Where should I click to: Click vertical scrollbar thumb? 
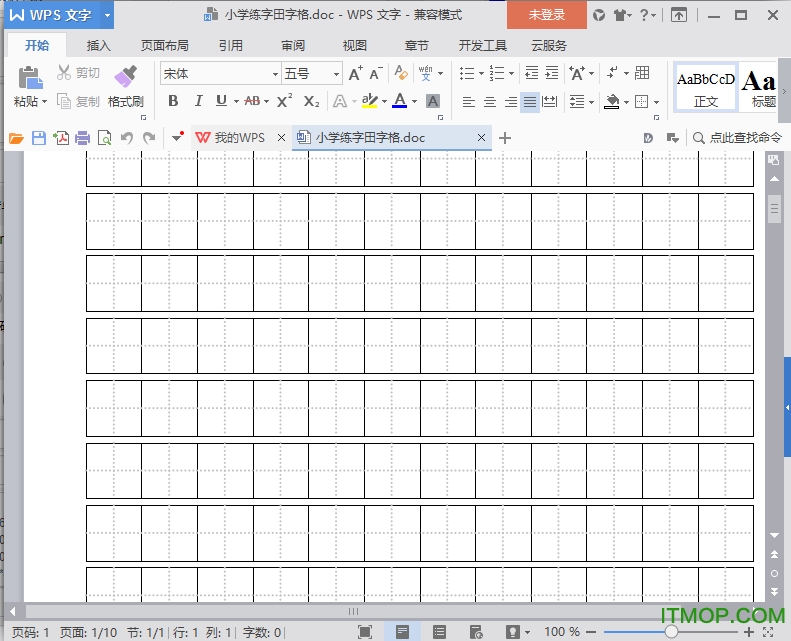click(x=774, y=208)
